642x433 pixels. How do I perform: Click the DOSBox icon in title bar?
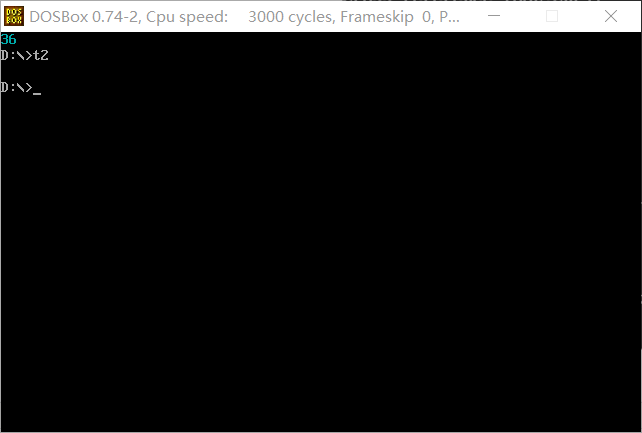click(x=14, y=16)
